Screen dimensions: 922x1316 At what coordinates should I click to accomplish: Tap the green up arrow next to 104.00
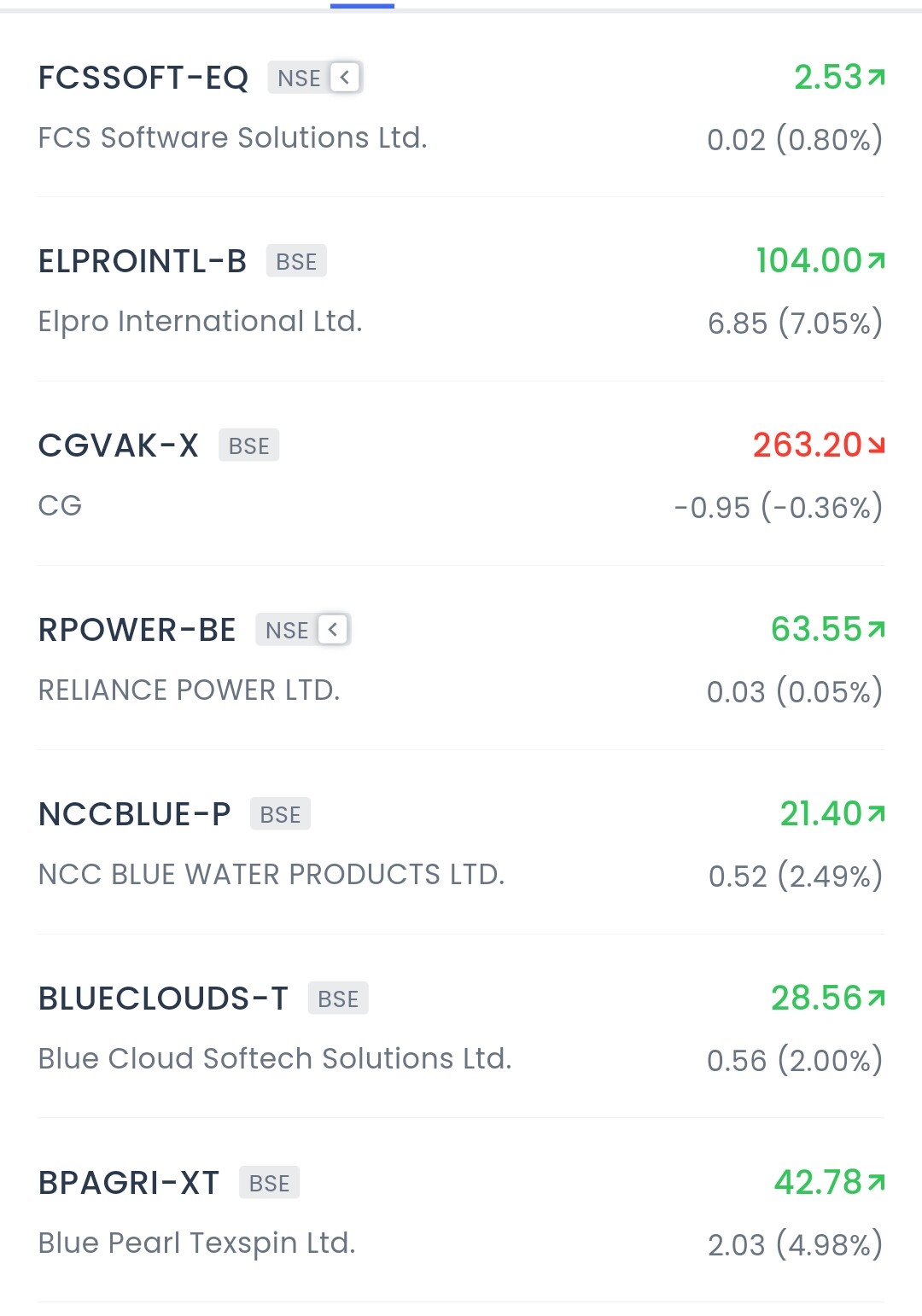[x=877, y=261]
